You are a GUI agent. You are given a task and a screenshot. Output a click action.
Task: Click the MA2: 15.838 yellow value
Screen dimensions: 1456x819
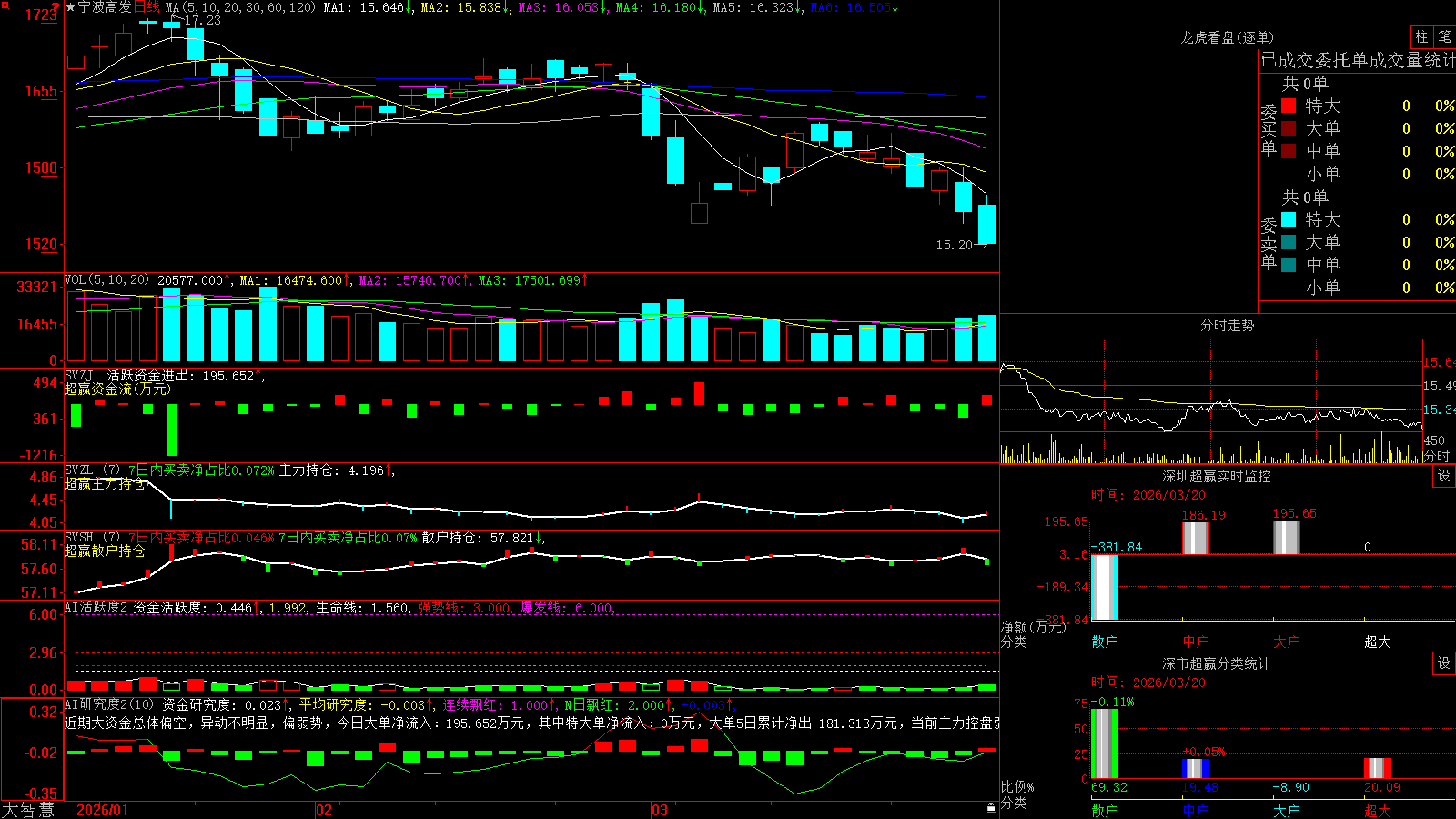[x=464, y=7]
